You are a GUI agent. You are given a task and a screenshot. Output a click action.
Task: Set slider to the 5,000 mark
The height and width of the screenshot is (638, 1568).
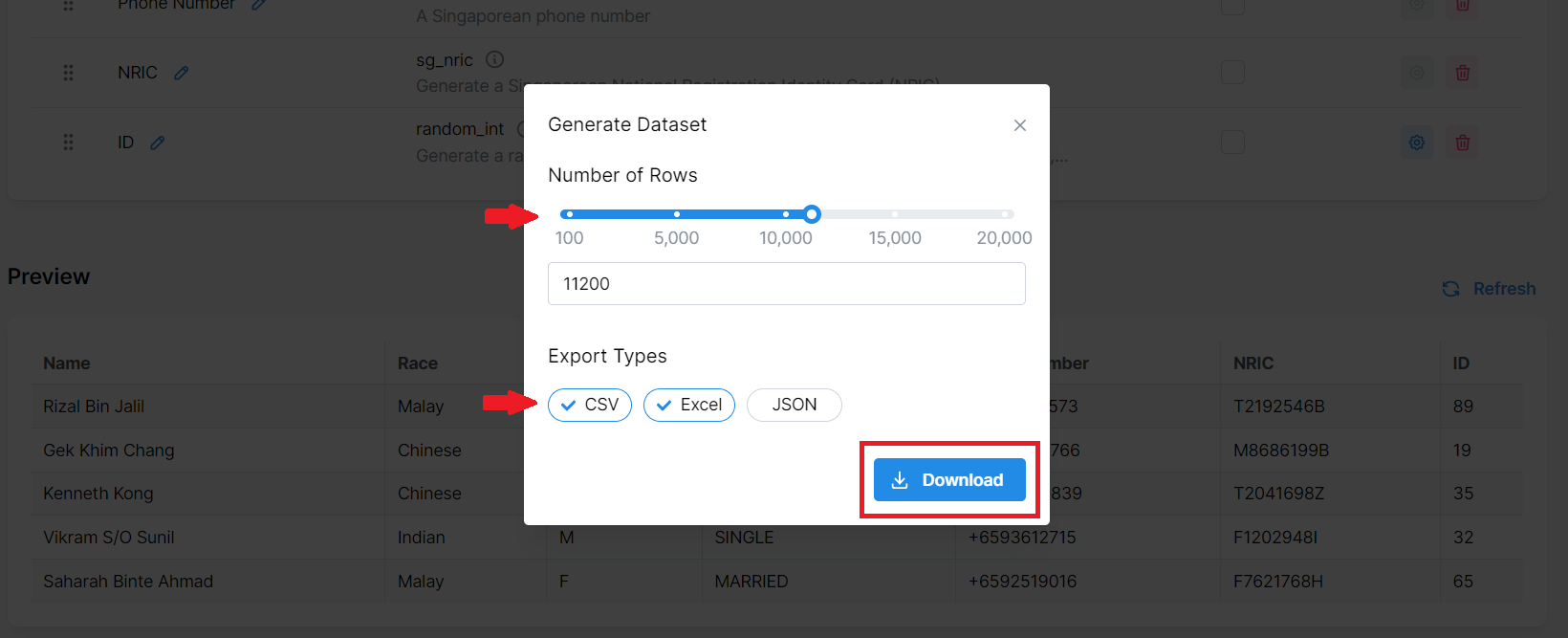click(x=677, y=214)
